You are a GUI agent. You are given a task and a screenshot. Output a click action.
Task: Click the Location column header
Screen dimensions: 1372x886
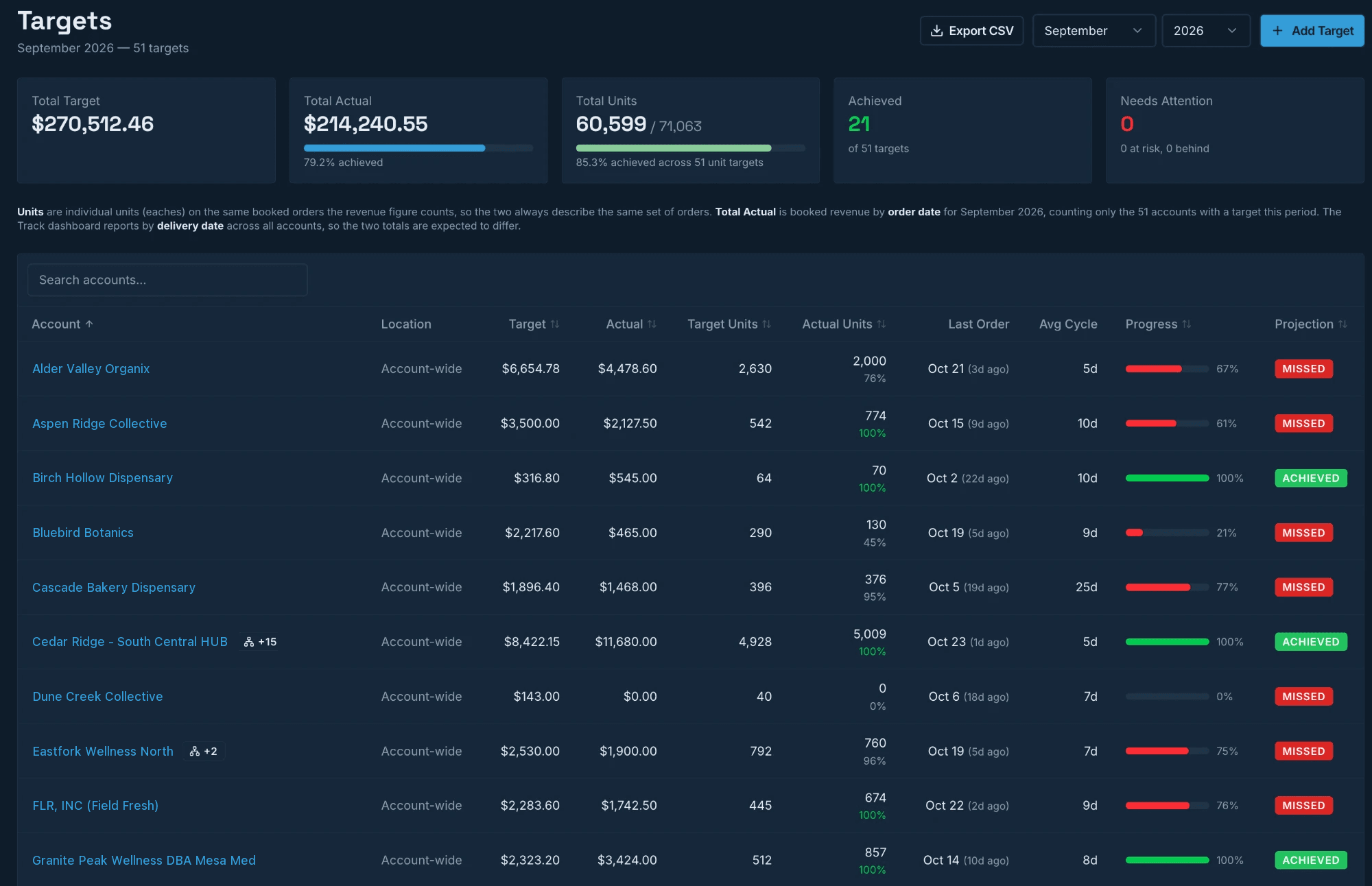click(x=406, y=324)
